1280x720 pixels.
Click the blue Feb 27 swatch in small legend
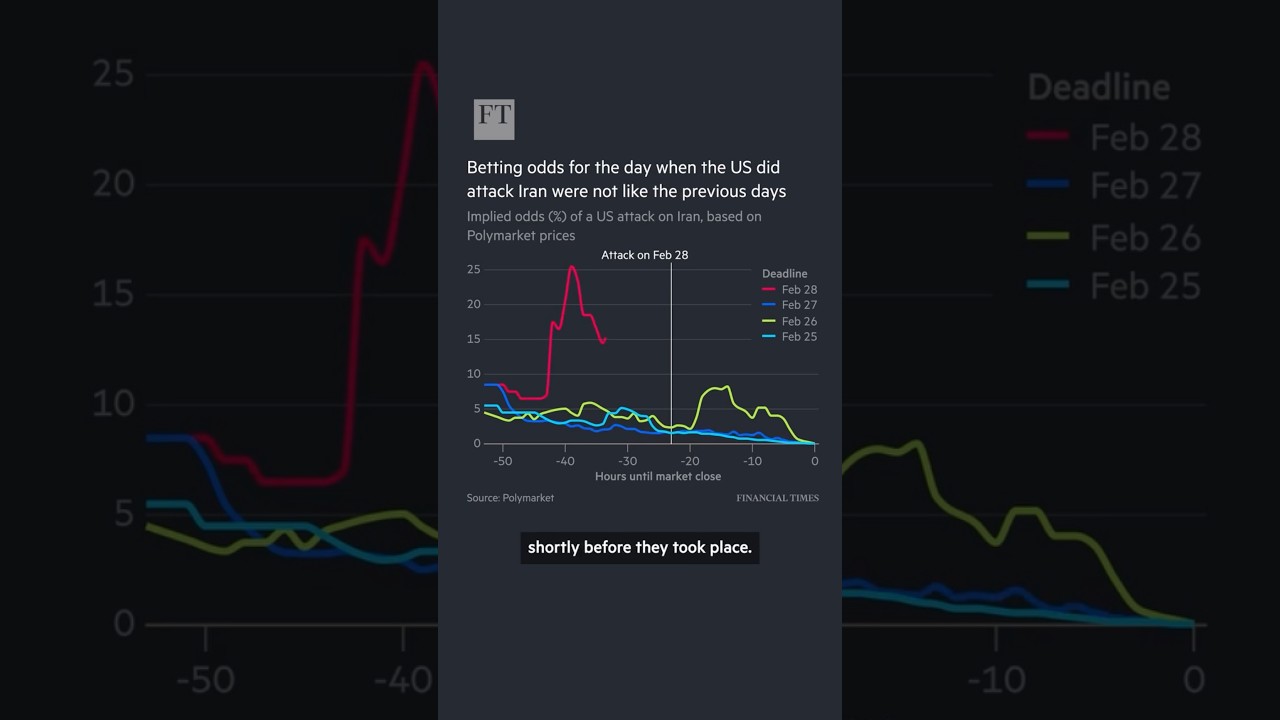point(768,305)
